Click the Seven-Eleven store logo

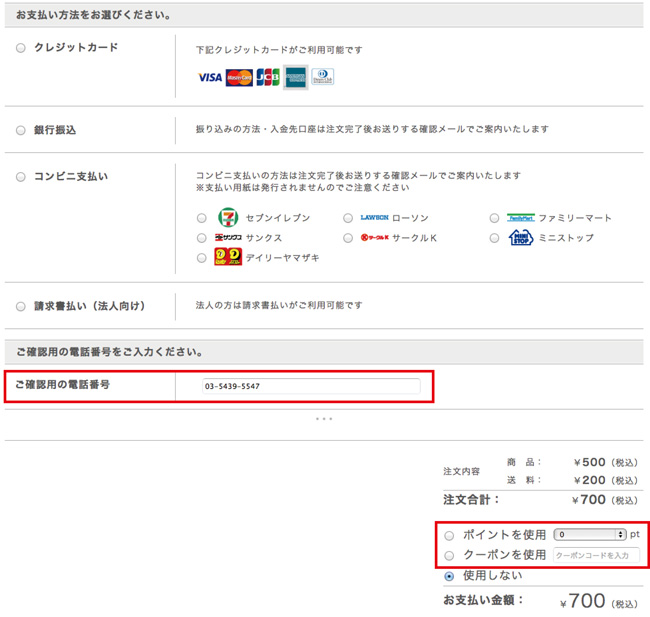pyautogui.click(x=228, y=217)
